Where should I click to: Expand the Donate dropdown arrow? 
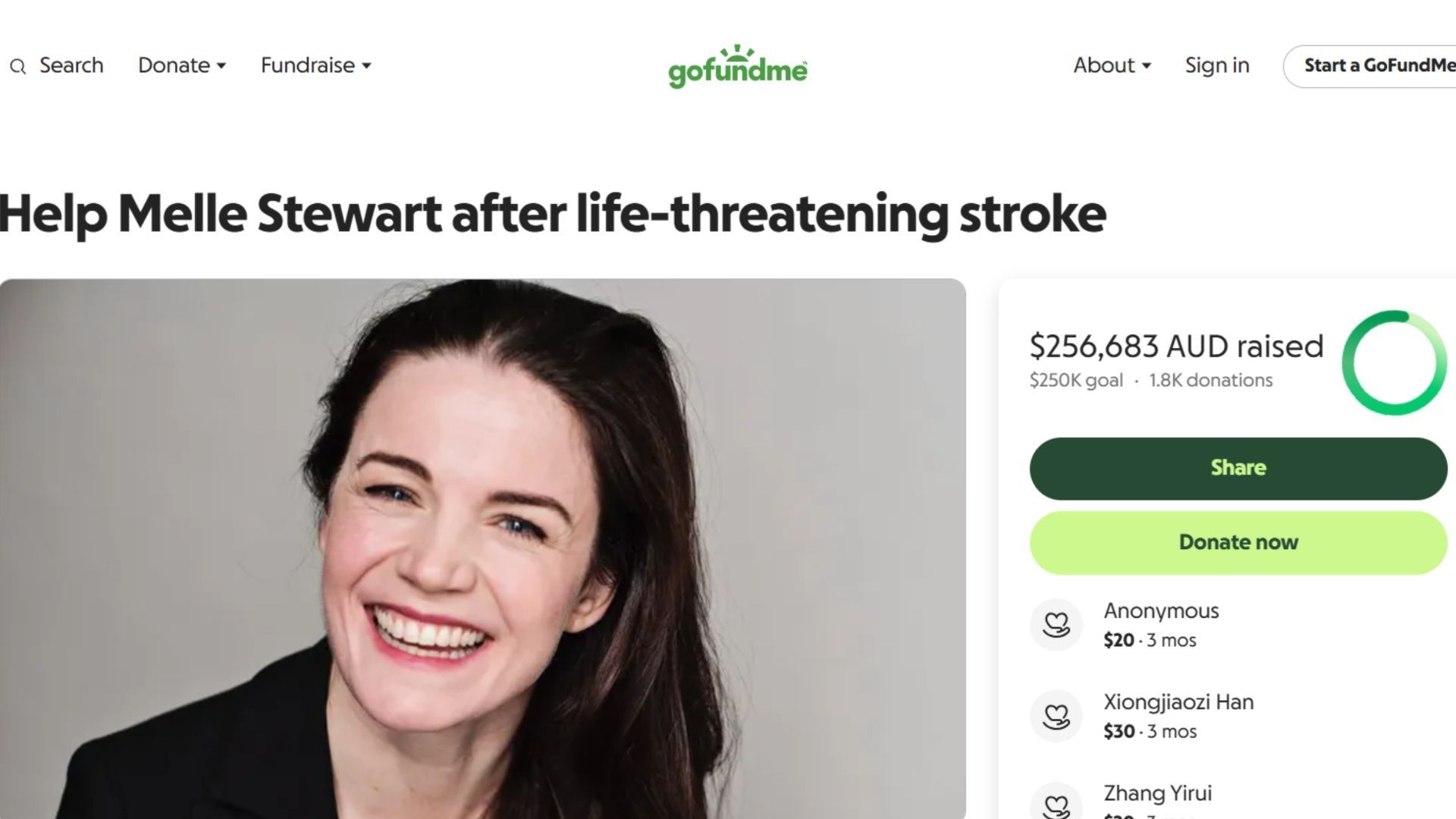tap(221, 66)
